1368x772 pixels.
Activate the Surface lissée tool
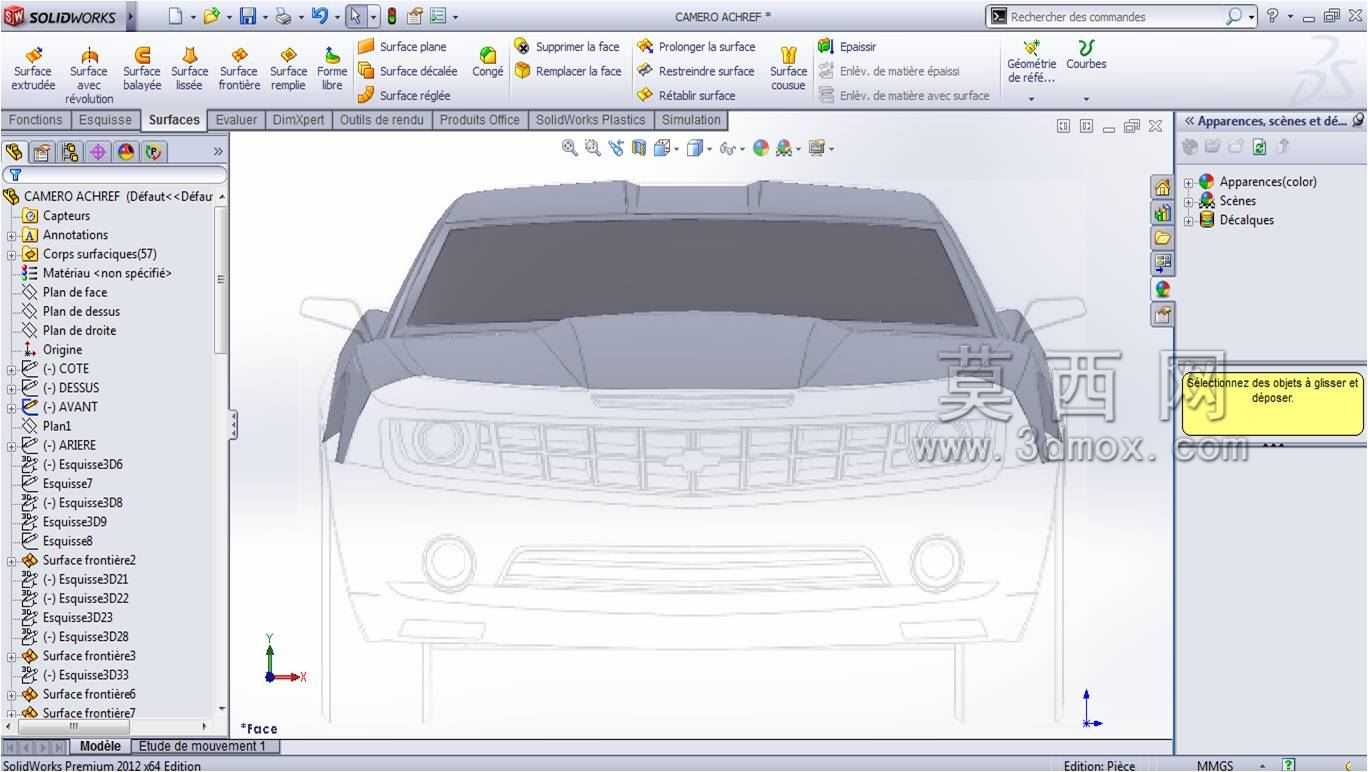[x=189, y=70]
